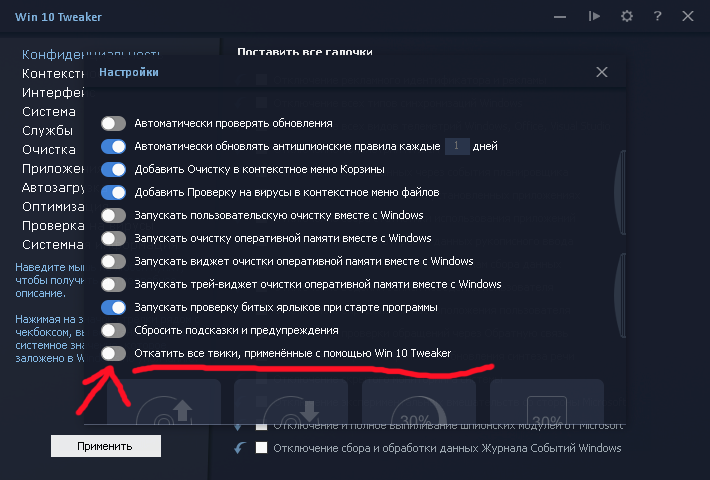This screenshot has width=710, height=480.
Task: Click label 'Добавить Очистку в контекстное меню Корзины'
Action: [259, 169]
